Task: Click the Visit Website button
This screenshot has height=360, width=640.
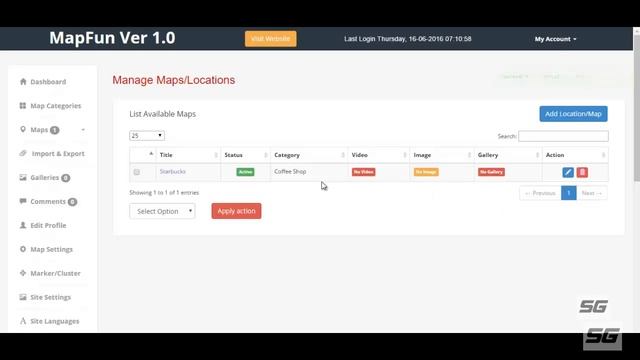Action: click(271, 39)
